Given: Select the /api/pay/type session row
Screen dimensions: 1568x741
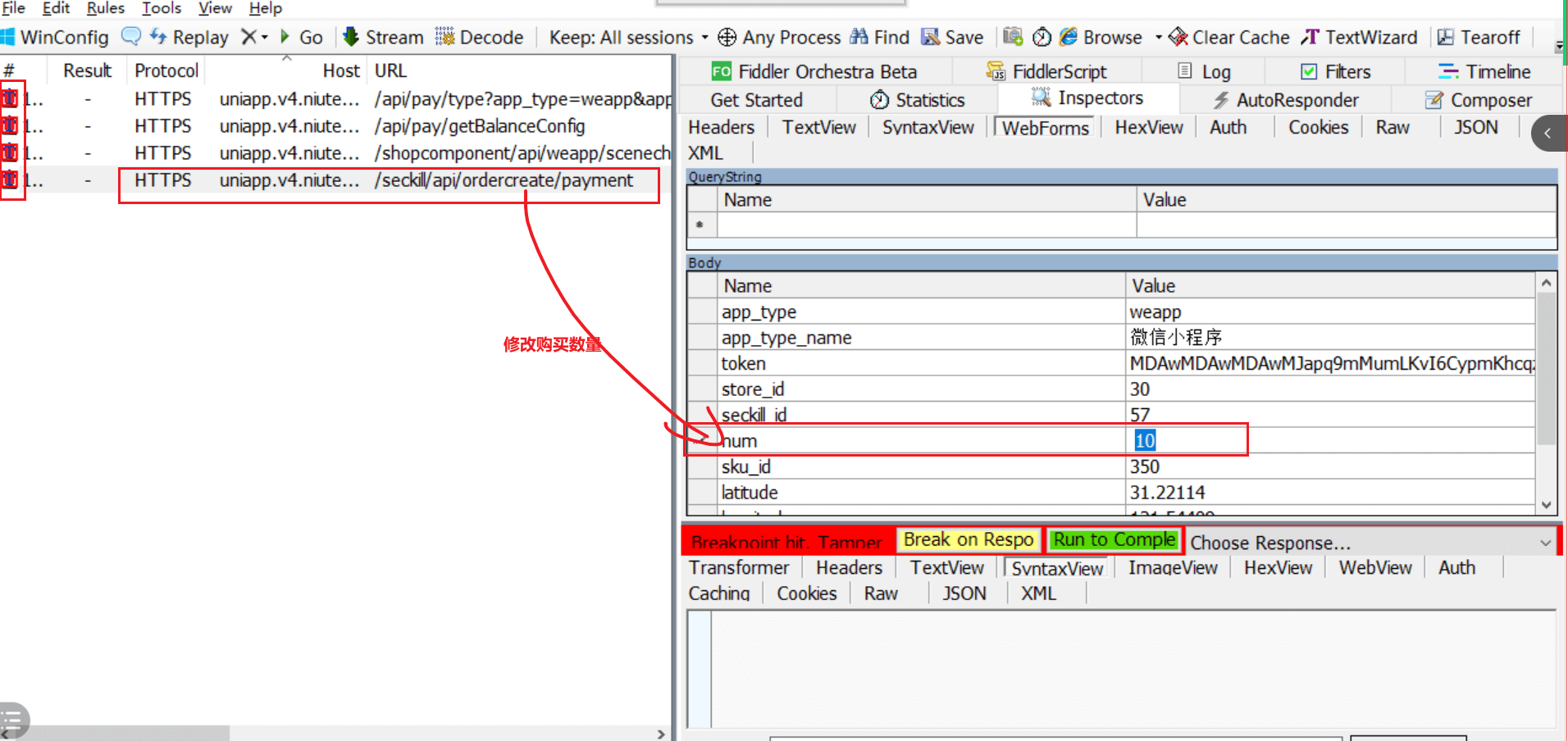Looking at the screenshot, I should [335, 99].
